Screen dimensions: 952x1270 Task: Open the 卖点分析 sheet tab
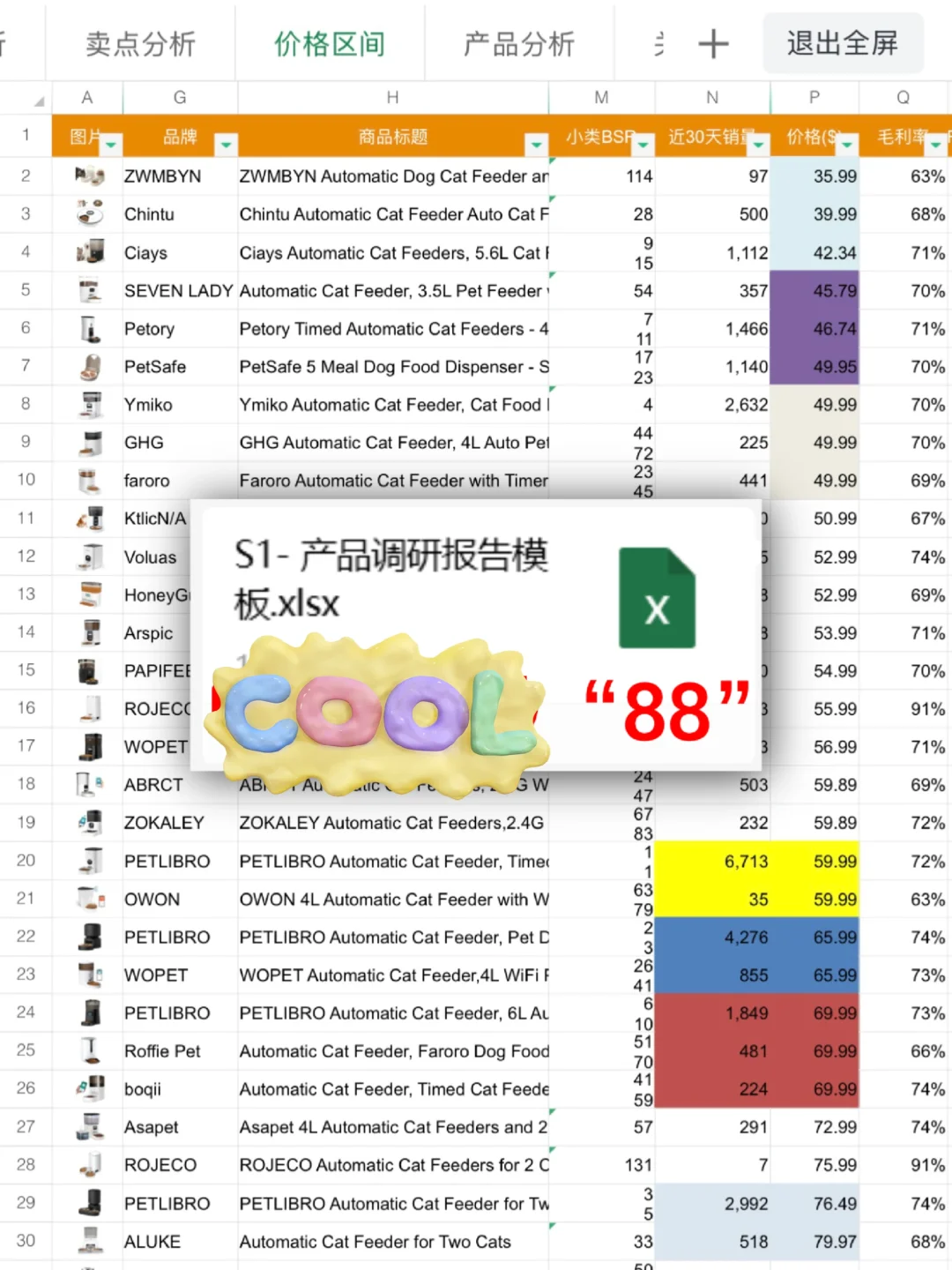tap(141, 43)
